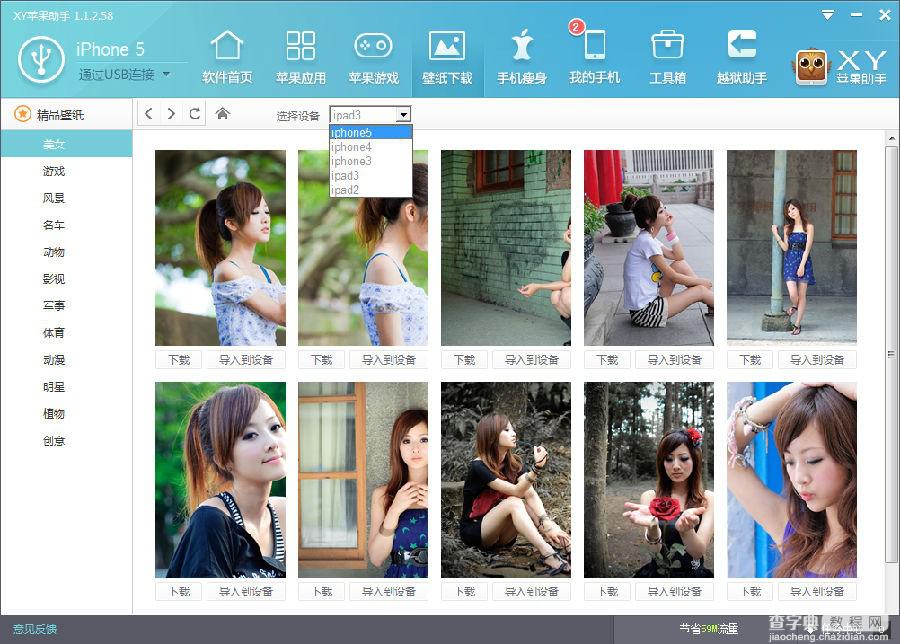Open the 工具箱 toolbox icon
Image resolution: width=900 pixels, height=644 pixels.
(667, 45)
